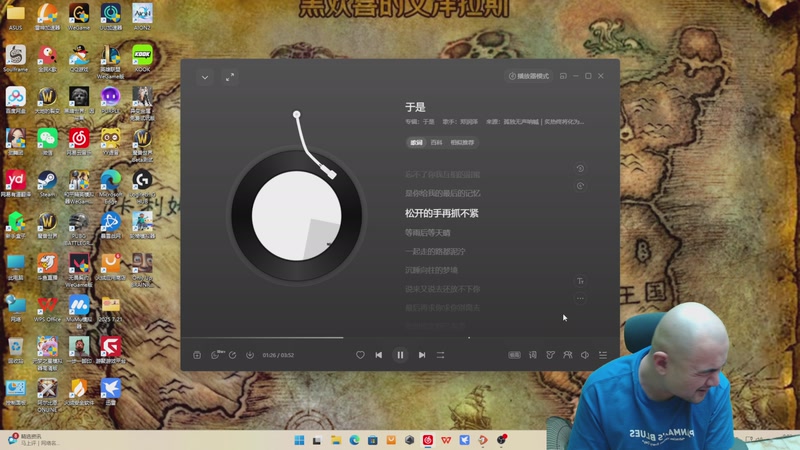Click the lyric line 等雨后等天晴
This screenshot has width=800, height=450.
click(x=428, y=233)
